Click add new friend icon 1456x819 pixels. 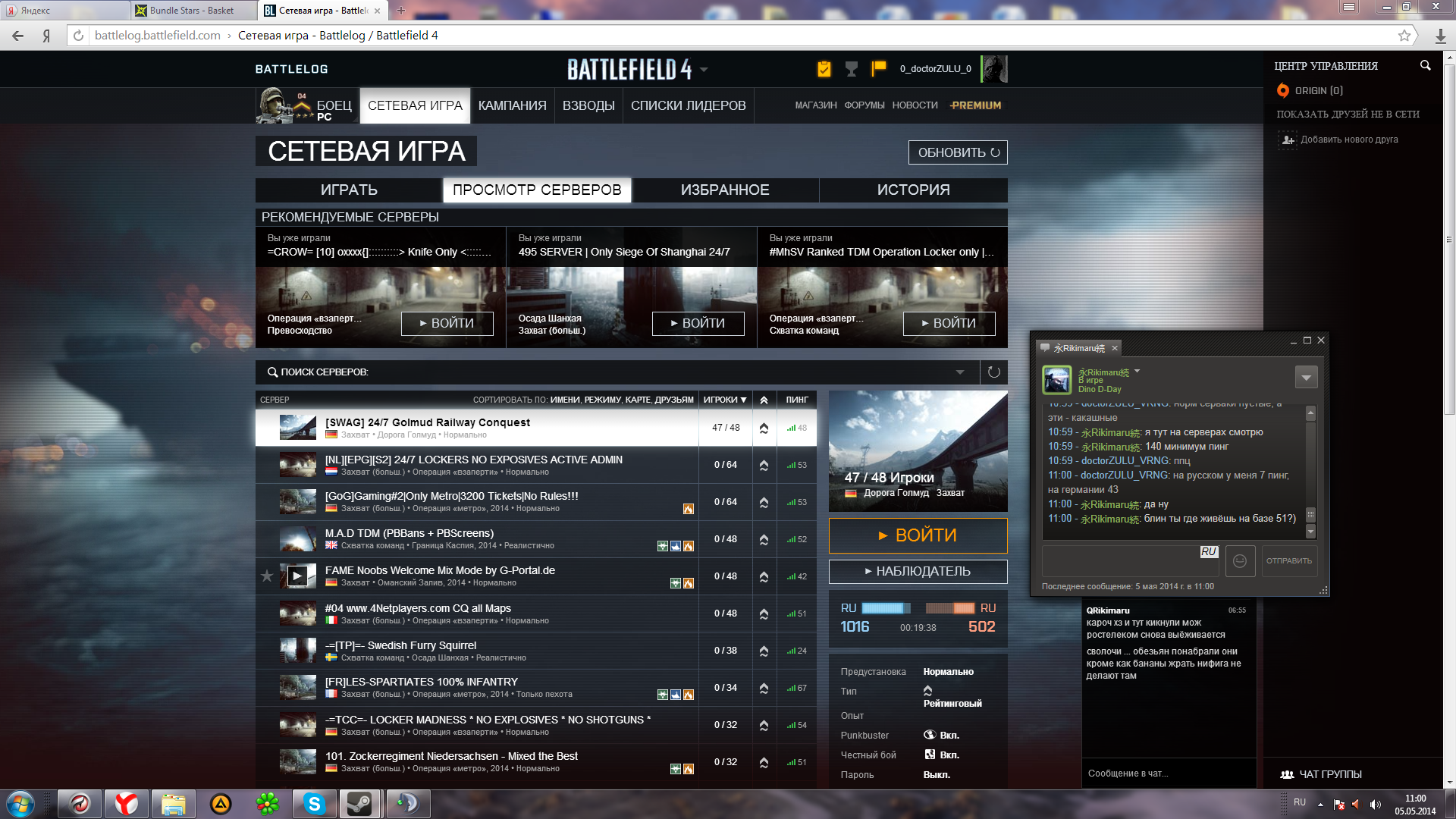1288,140
